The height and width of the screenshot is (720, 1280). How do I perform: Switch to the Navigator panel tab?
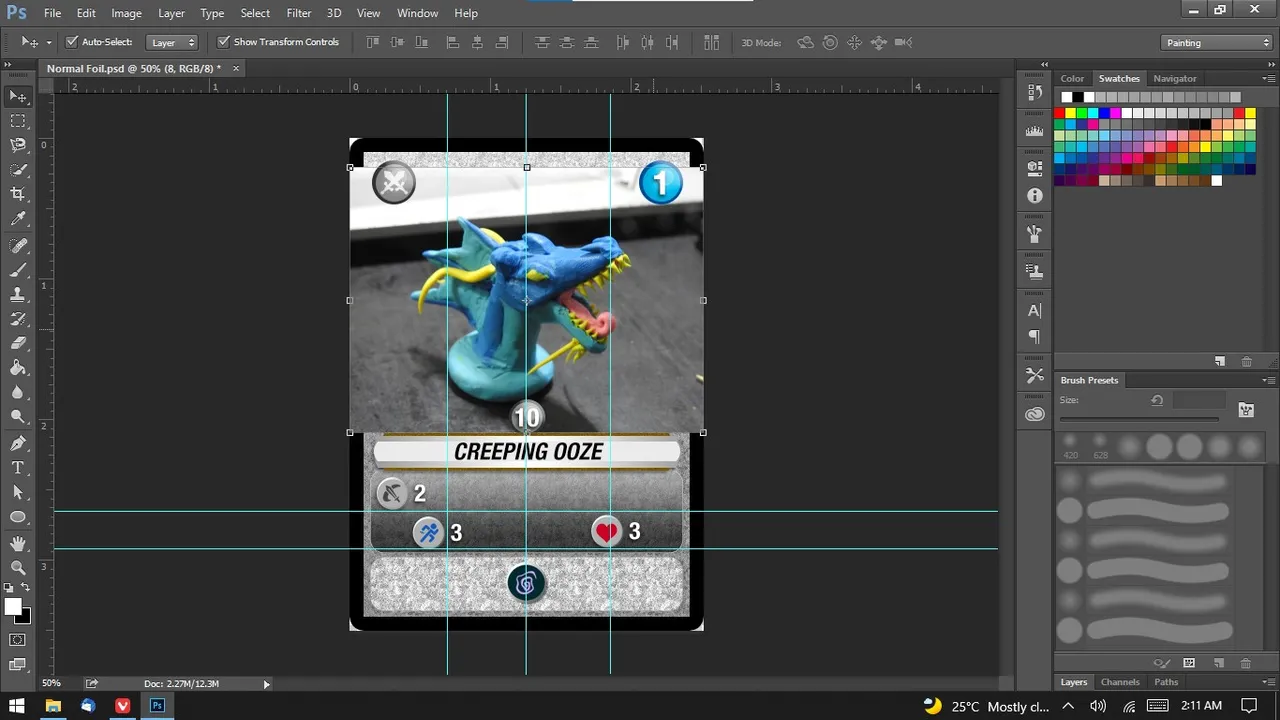[x=1174, y=78]
